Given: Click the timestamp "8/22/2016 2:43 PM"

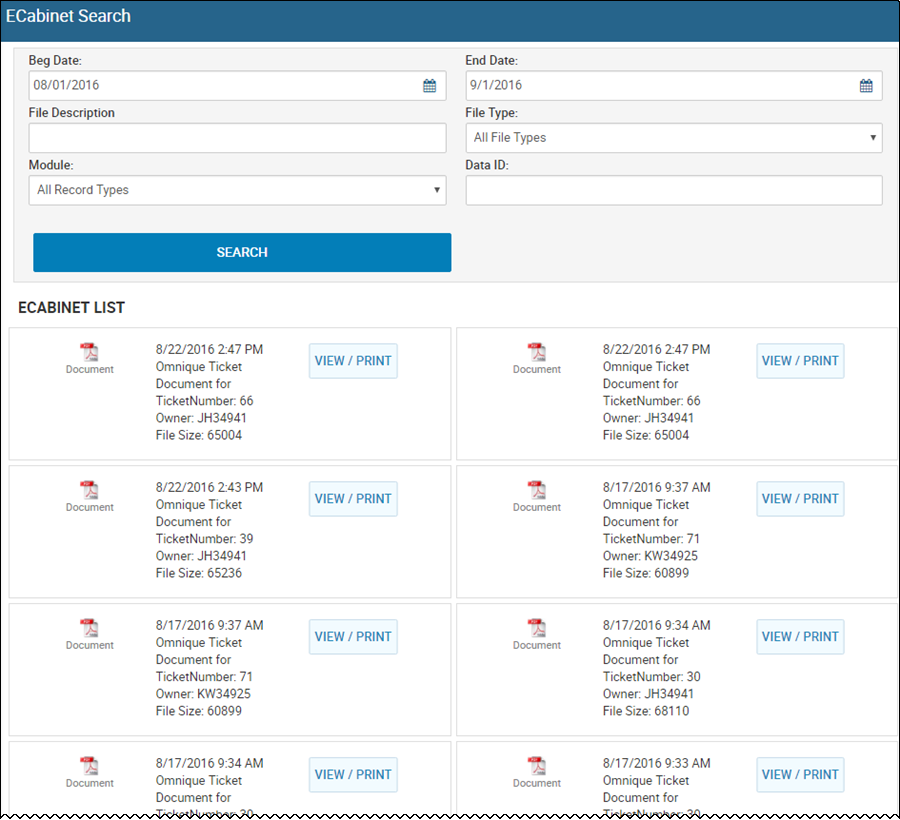Looking at the screenshot, I should tap(209, 487).
